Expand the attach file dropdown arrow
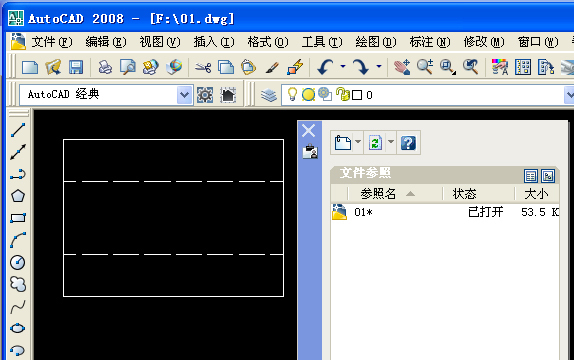The height and width of the screenshot is (360, 574). 358,142
